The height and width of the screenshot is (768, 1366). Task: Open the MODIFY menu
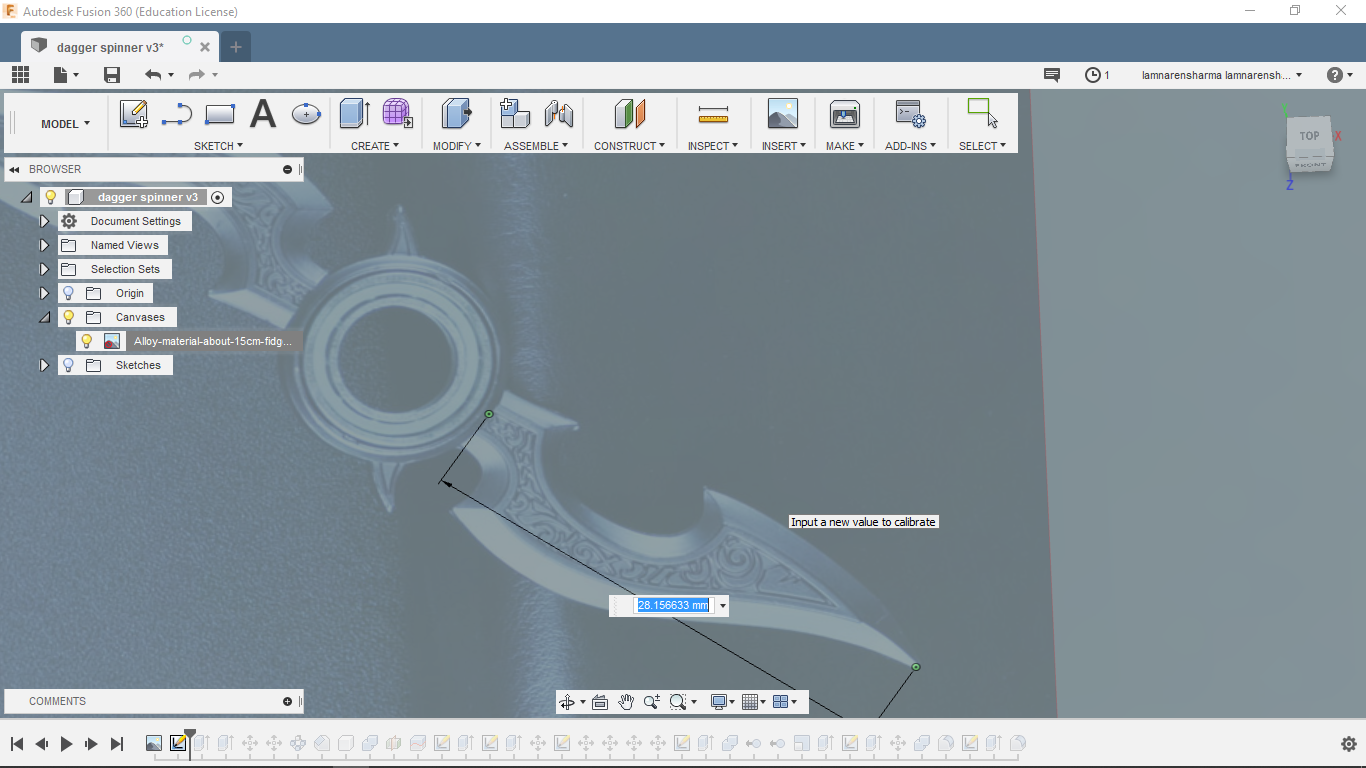pos(457,146)
